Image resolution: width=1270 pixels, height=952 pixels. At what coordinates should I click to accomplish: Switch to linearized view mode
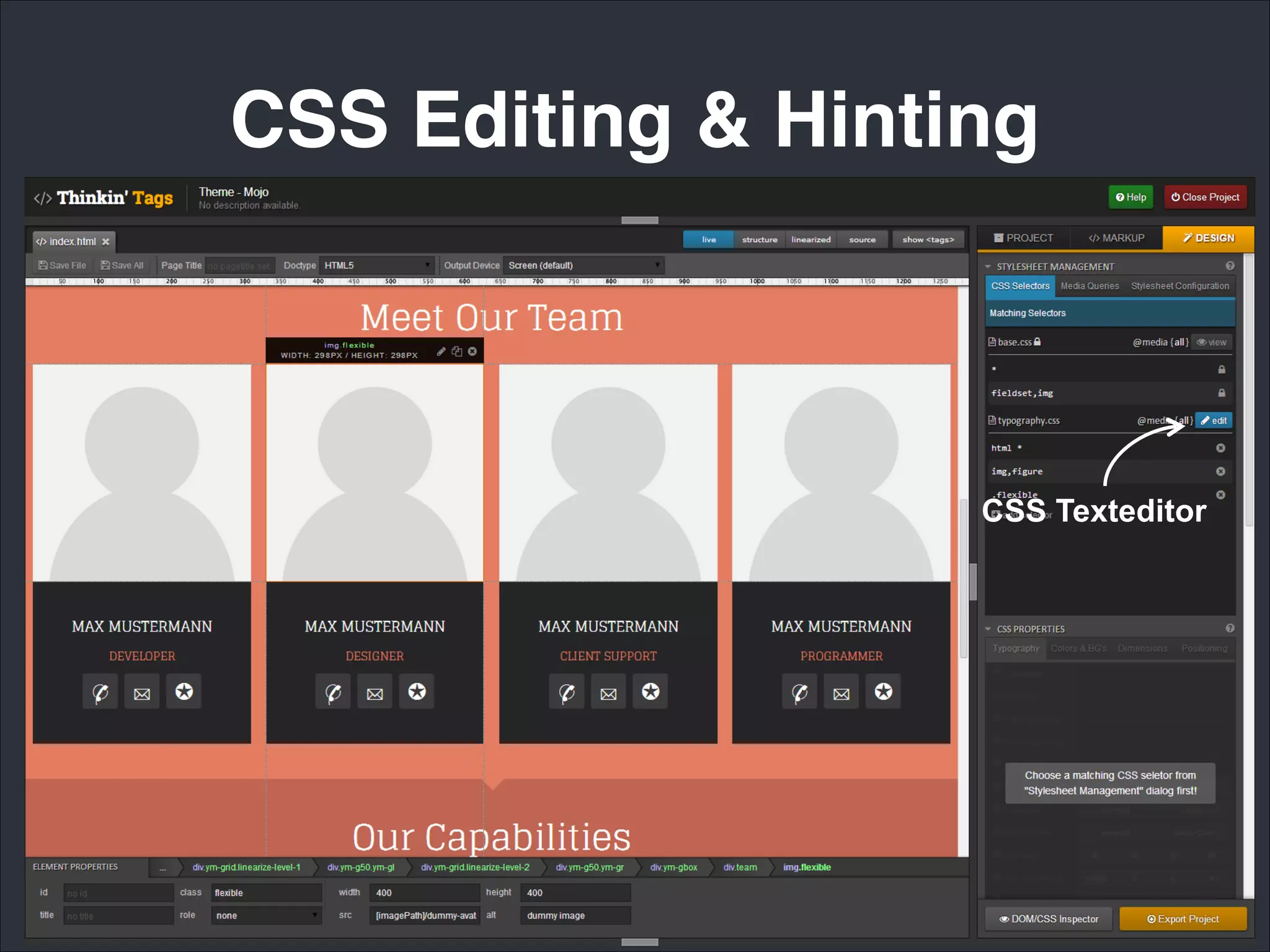(810, 240)
